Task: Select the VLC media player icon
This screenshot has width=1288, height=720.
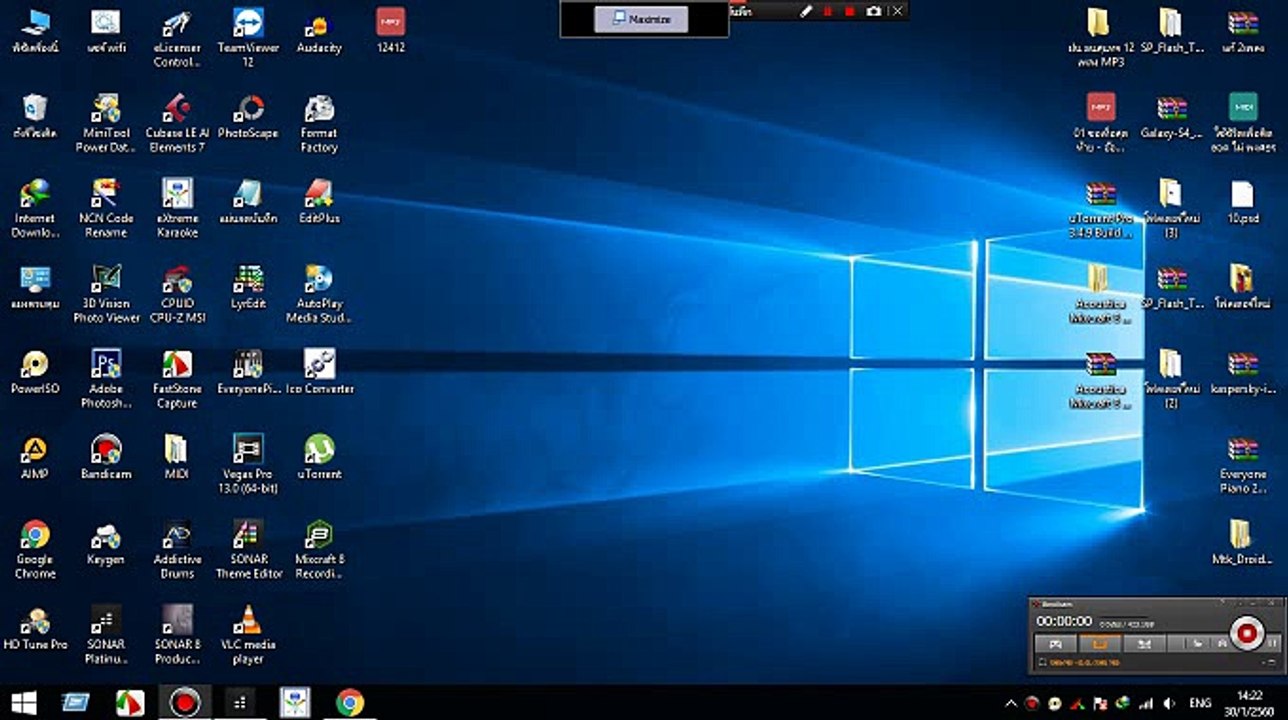Action: (x=248, y=634)
